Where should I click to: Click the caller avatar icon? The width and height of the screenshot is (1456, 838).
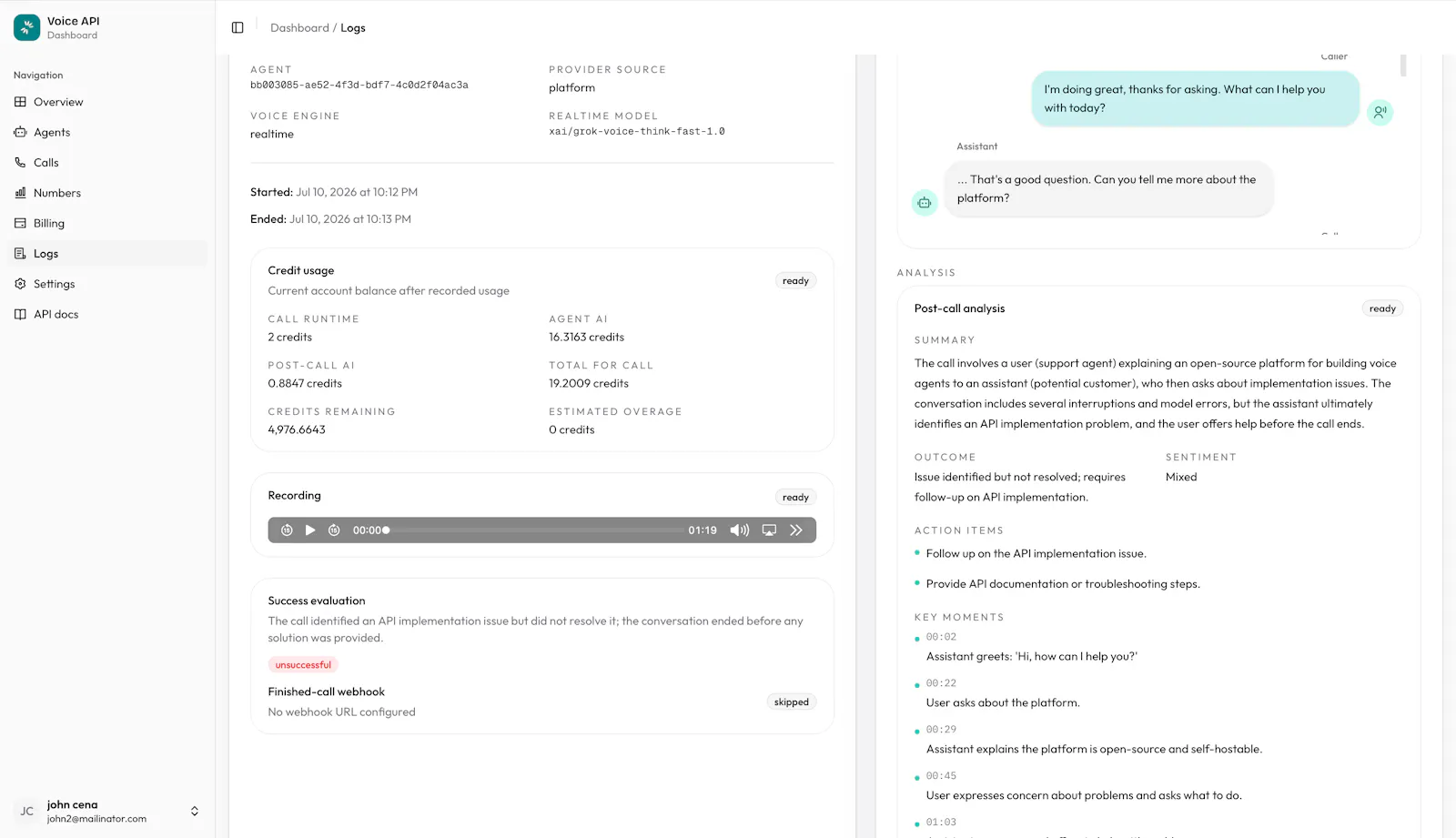tap(1380, 112)
